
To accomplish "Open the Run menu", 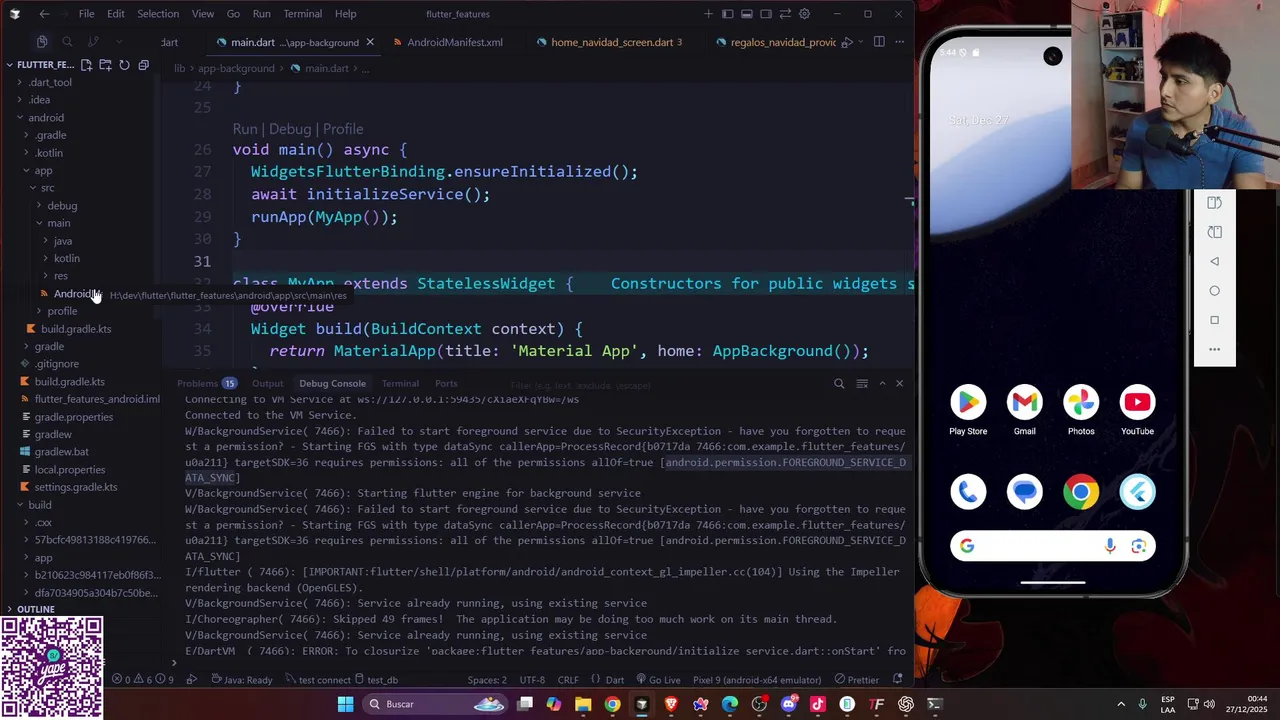I will [x=262, y=14].
